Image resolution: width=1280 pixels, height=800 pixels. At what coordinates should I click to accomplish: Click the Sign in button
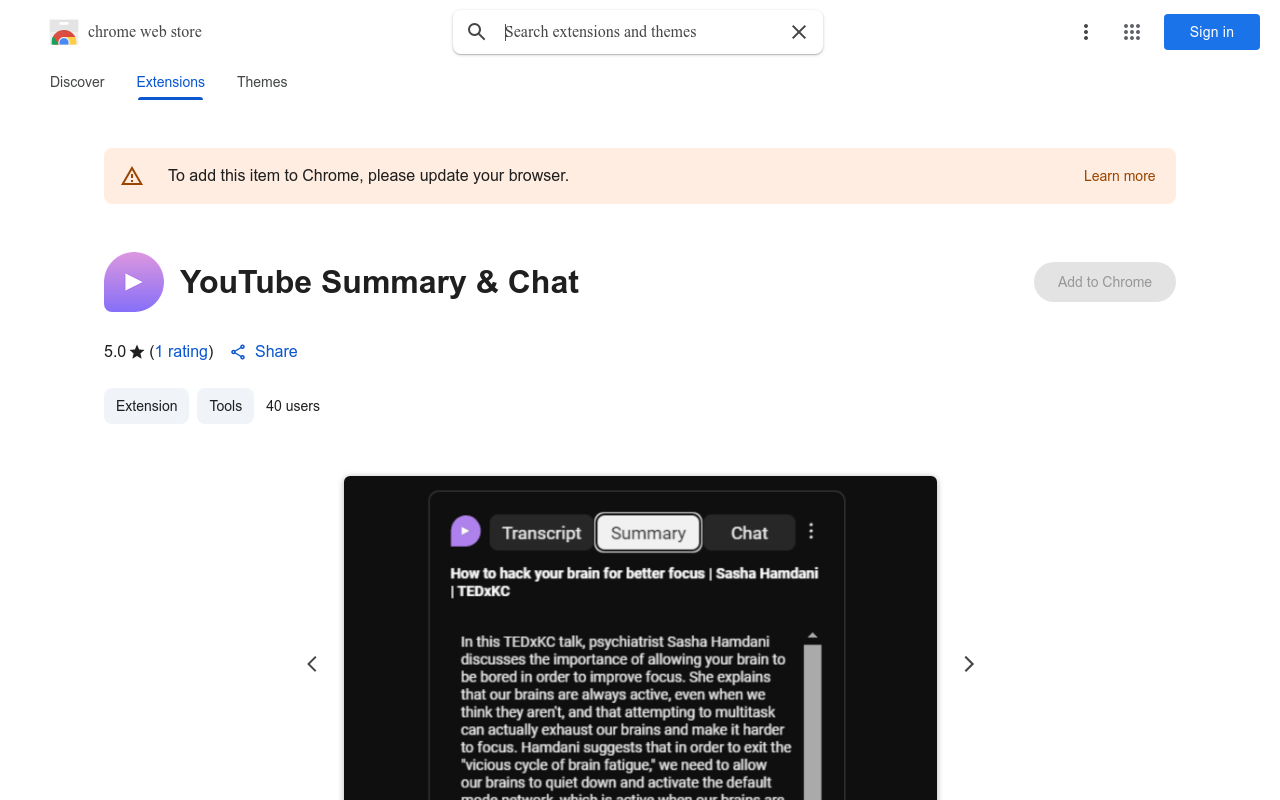point(1212,32)
